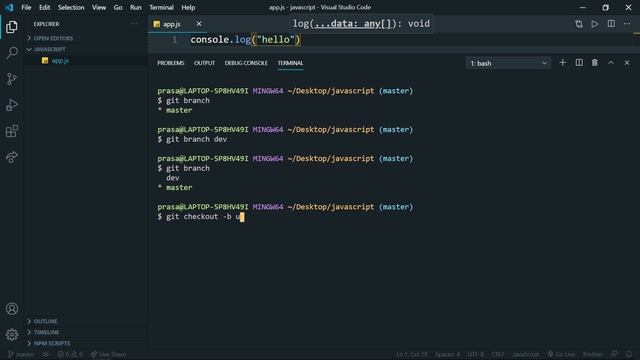Open the Run and Debug view
Image resolution: width=640 pixels, height=360 pixels.
(x=12, y=105)
